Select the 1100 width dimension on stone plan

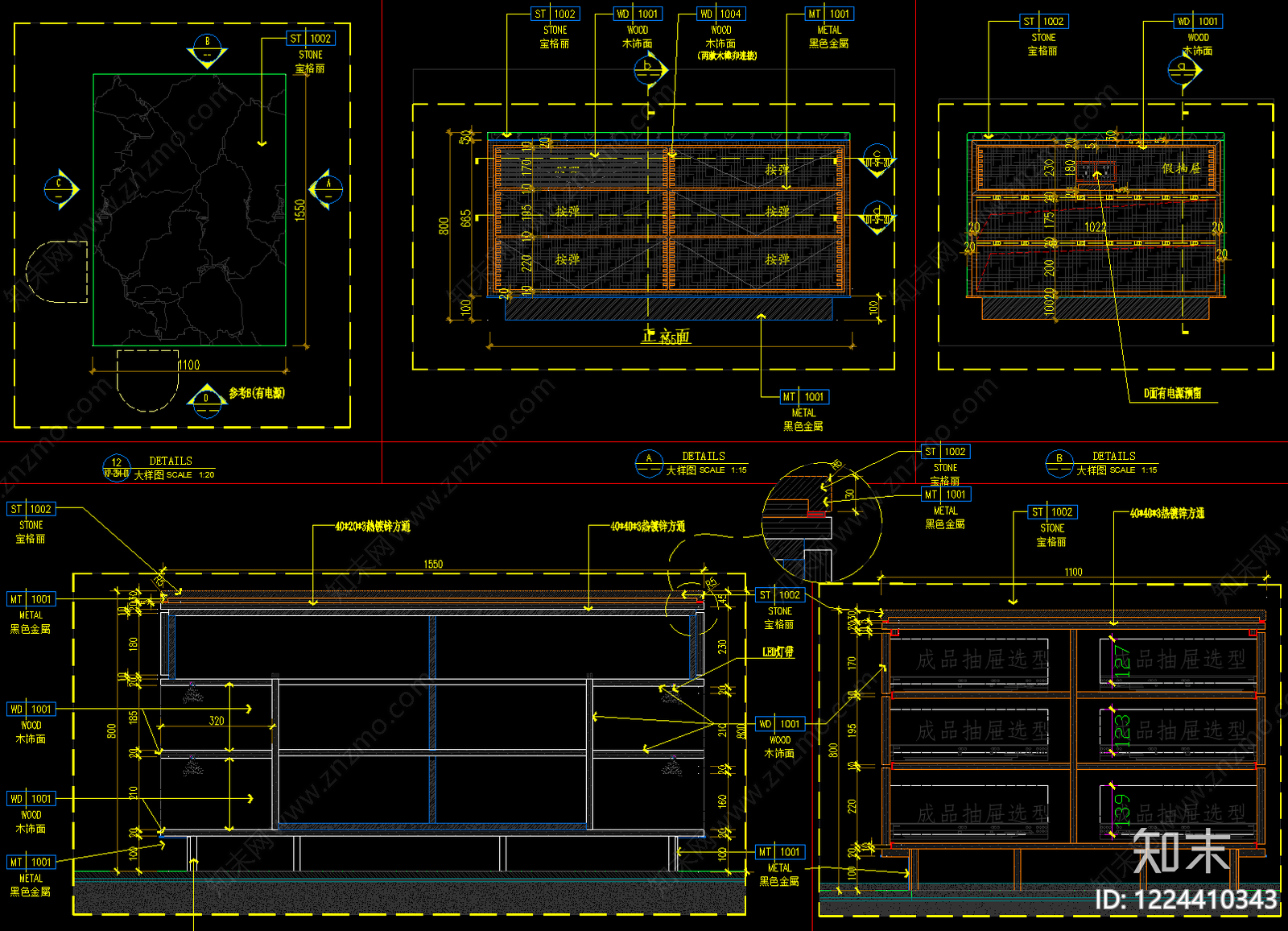click(x=189, y=365)
